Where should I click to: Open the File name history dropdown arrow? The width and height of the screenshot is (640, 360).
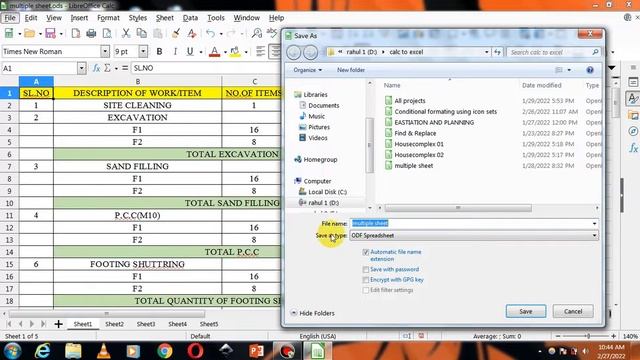coord(594,224)
